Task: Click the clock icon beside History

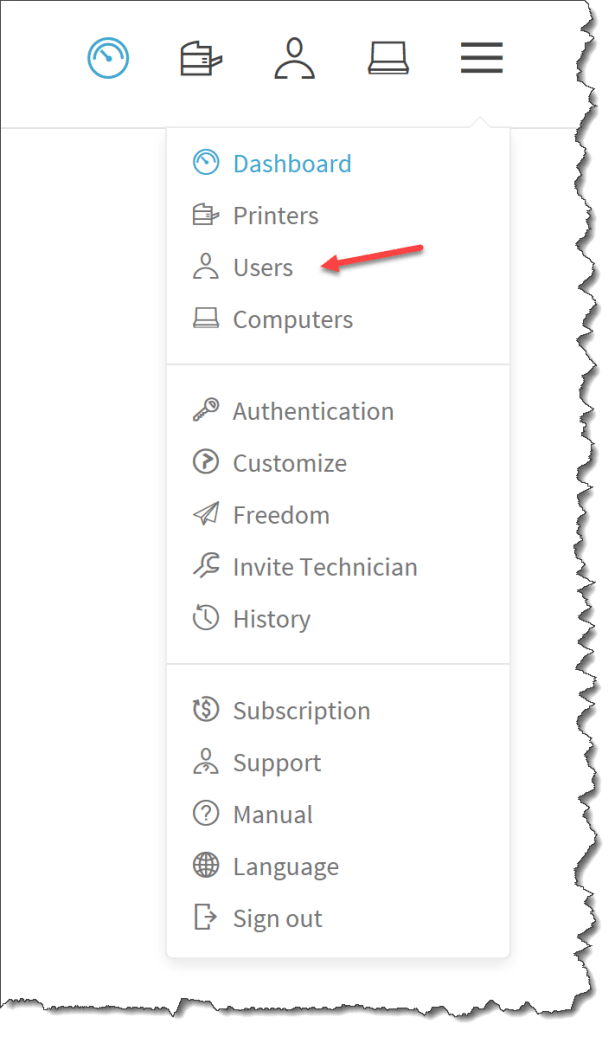Action: click(x=206, y=618)
